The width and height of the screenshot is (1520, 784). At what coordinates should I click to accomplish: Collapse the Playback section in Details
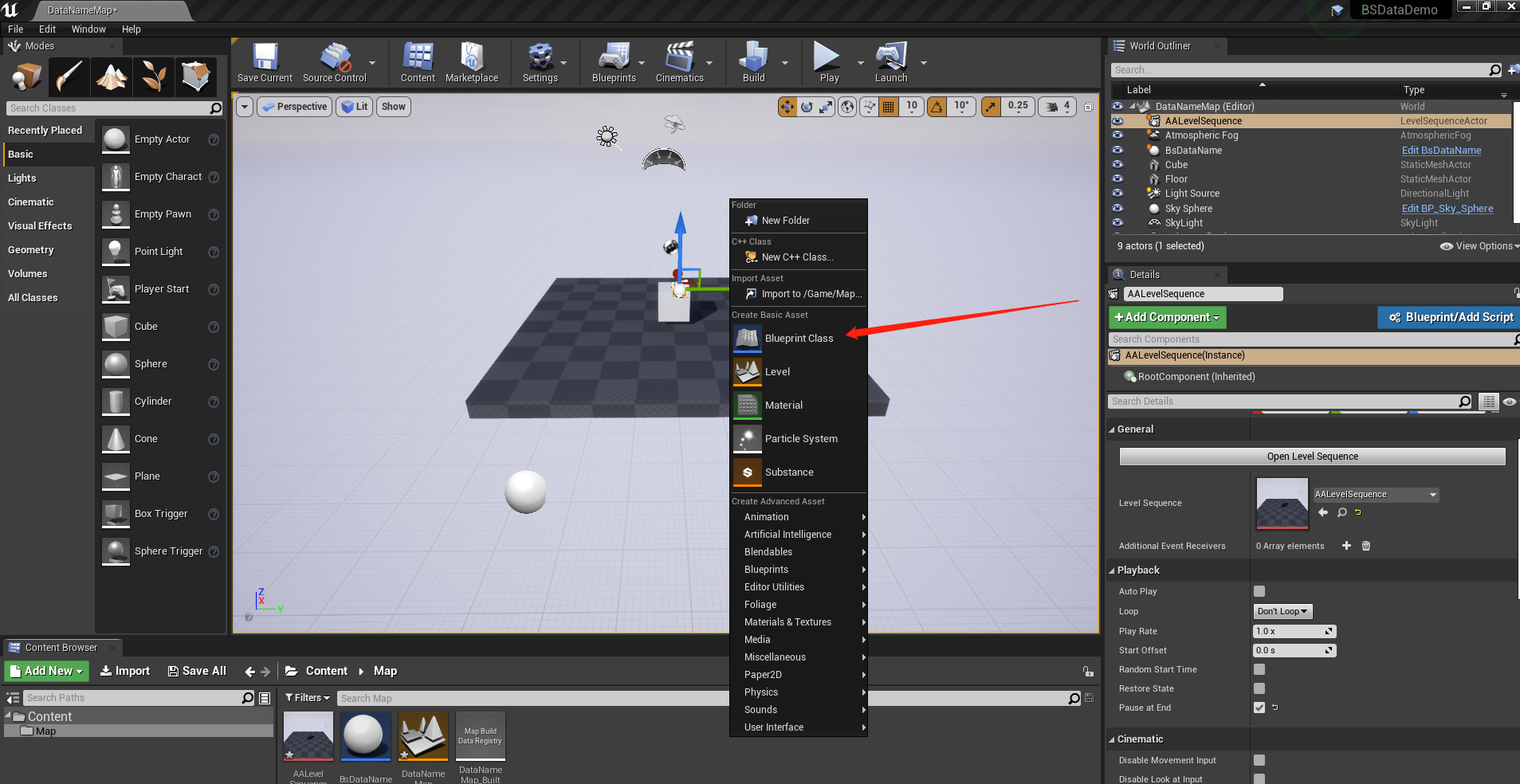click(x=1139, y=570)
